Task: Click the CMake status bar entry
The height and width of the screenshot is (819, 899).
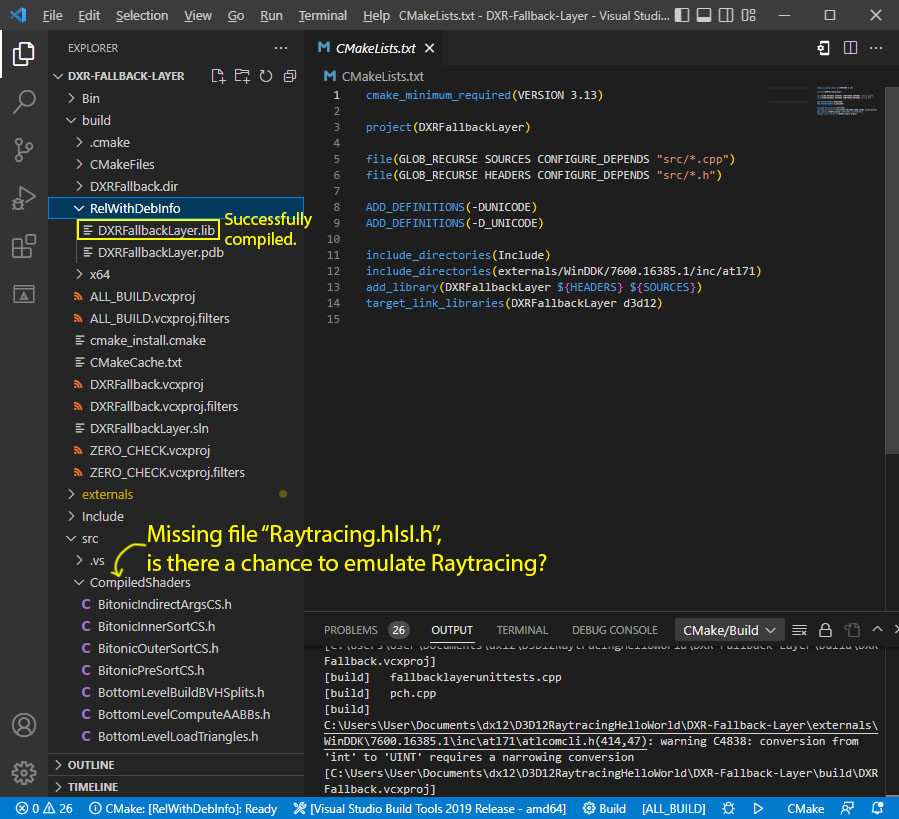Action: click(805, 809)
